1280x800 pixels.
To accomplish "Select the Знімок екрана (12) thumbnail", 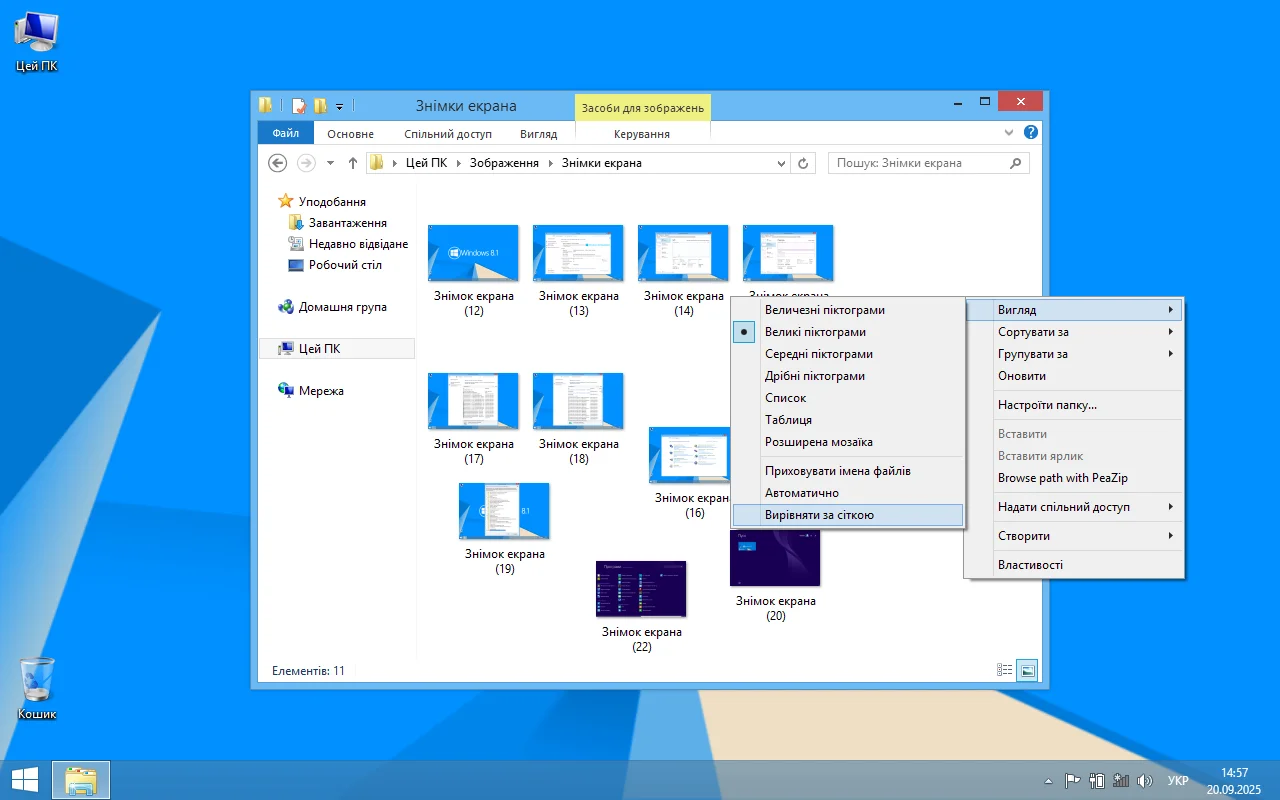I will point(473,253).
